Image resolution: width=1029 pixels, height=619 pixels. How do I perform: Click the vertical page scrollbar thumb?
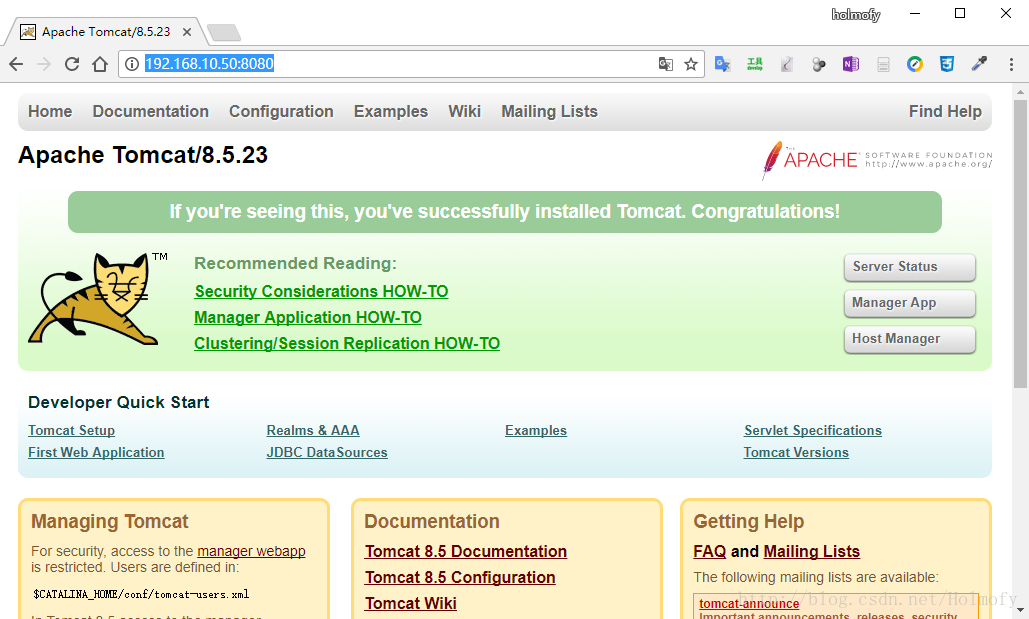1020,244
